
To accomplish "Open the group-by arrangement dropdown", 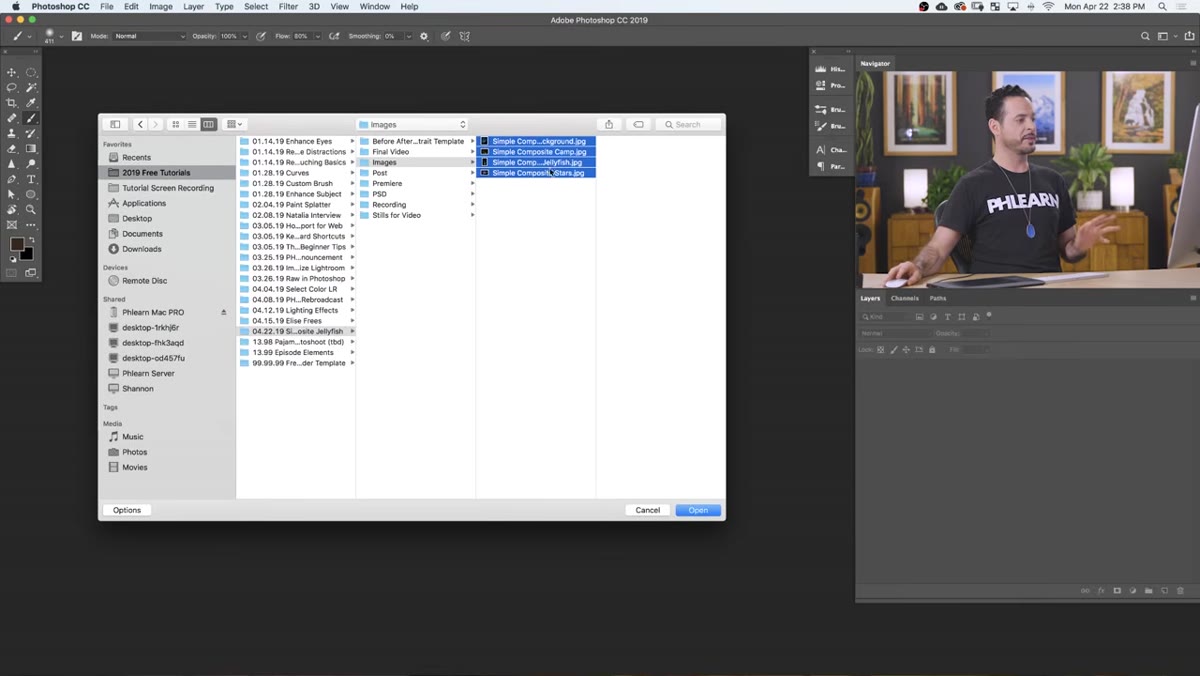I will tap(235, 124).
